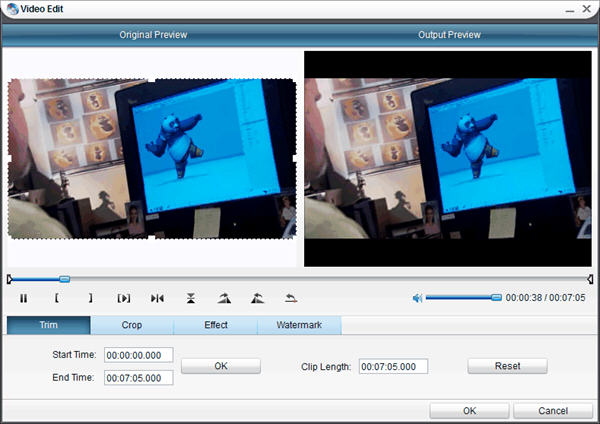Set trim end point bracket icon

[x=90, y=298]
